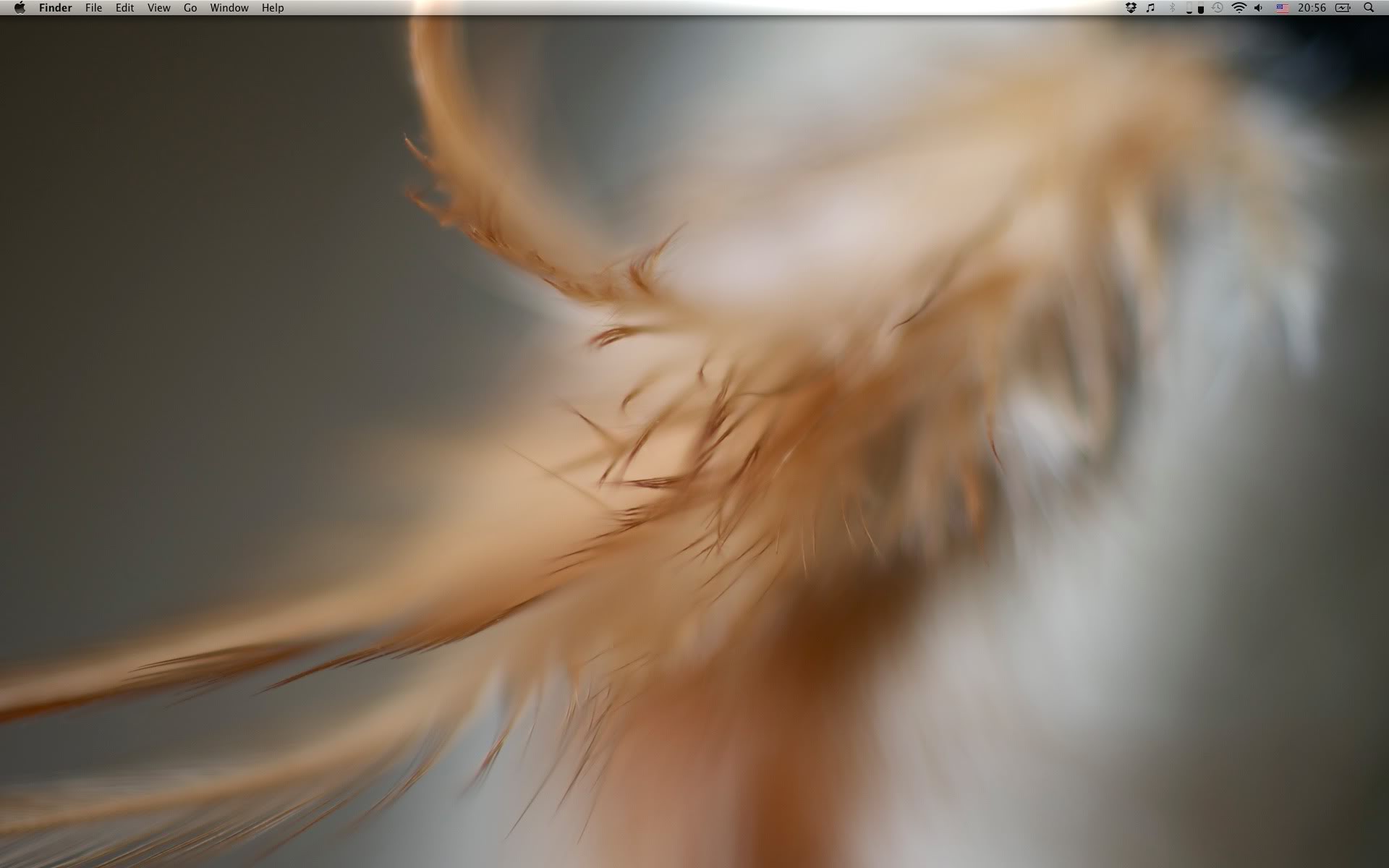Open the Help menu
The height and width of the screenshot is (868, 1389).
click(x=273, y=8)
